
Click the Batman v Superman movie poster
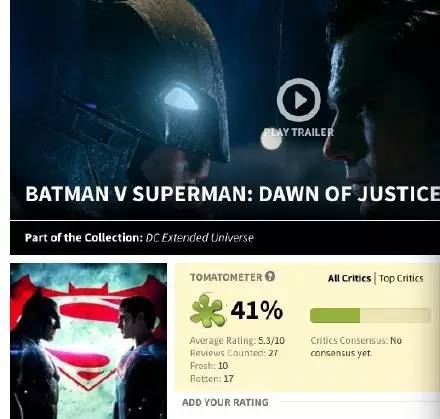(89, 341)
